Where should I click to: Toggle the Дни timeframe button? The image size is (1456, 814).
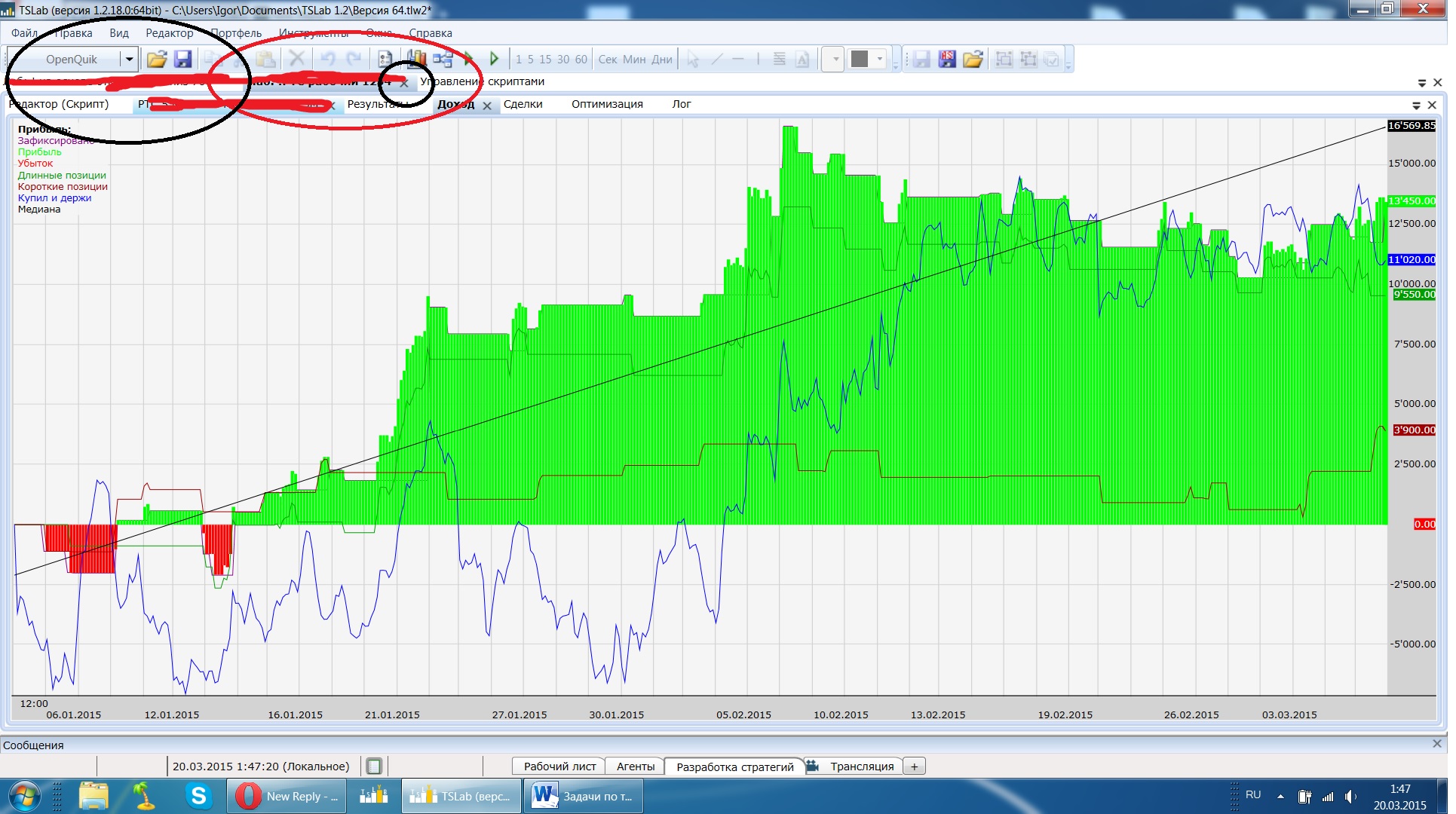tap(662, 60)
